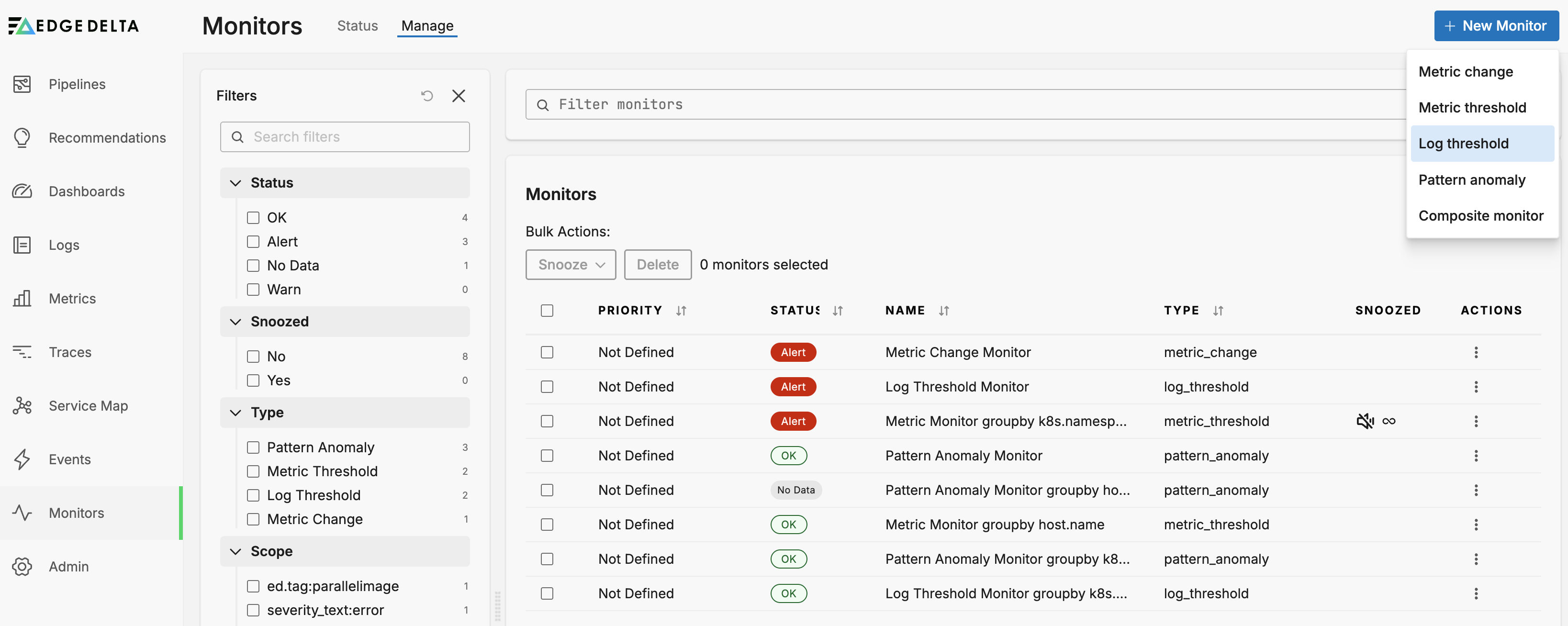Open the Recommendations lightbulb icon

[22, 137]
